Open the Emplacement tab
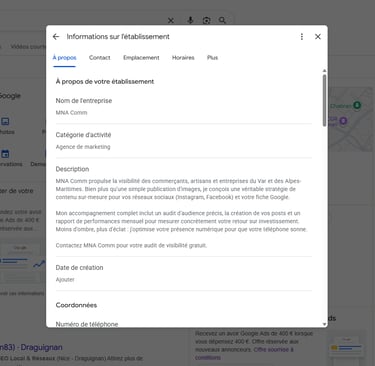Screen dimensions: 375x366 pos(141,58)
